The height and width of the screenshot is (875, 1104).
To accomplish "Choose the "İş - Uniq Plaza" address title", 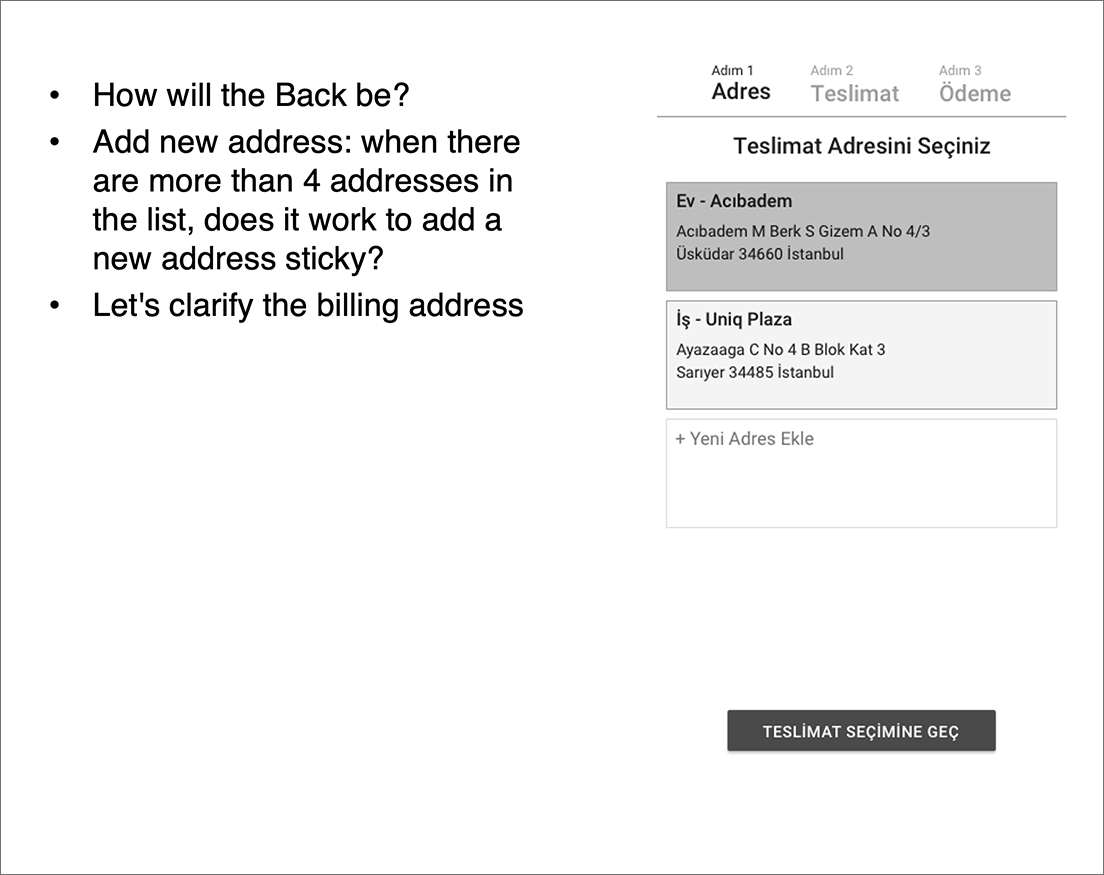I will pyautogui.click(x=734, y=320).
